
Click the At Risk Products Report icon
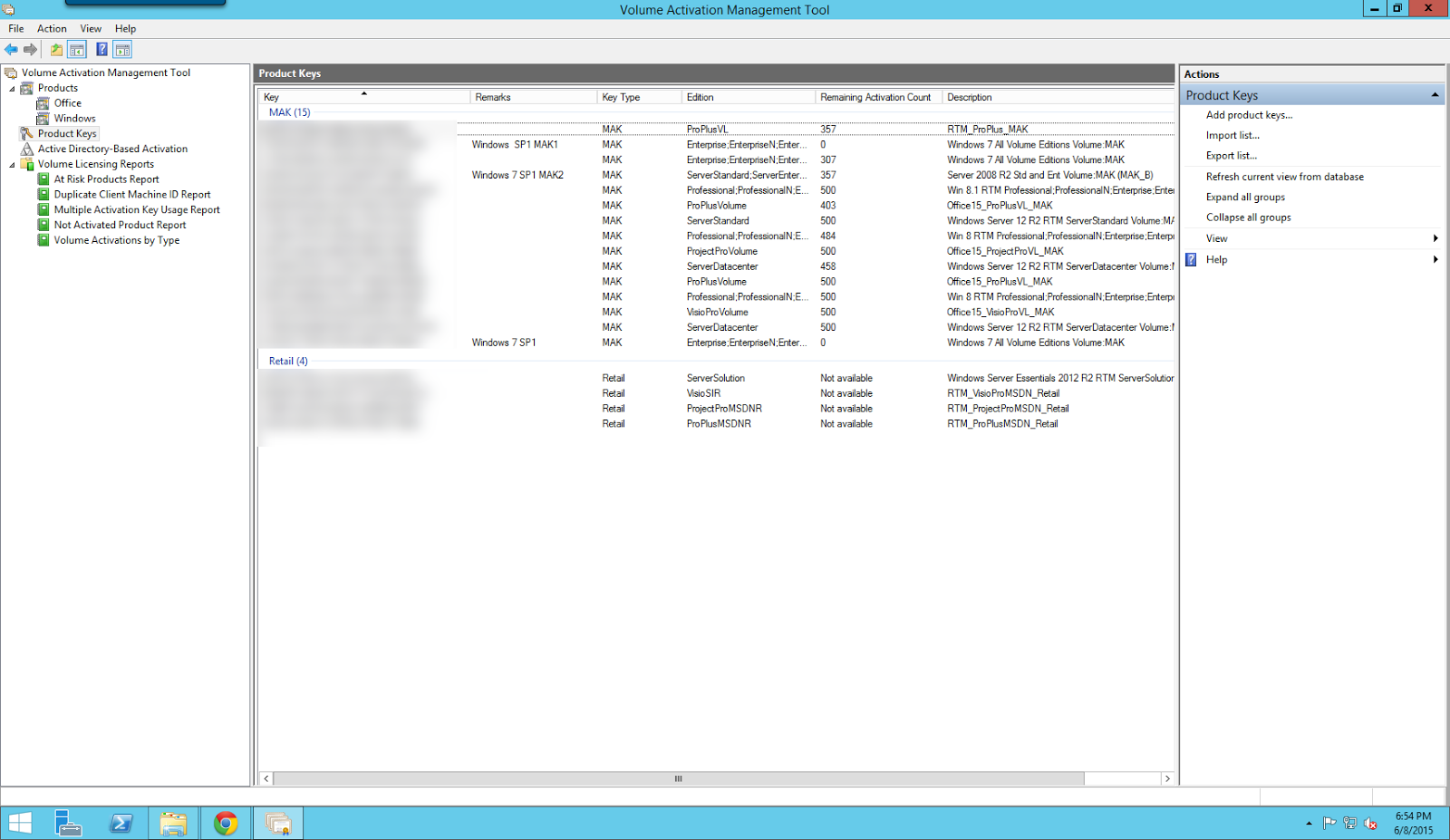pyautogui.click(x=43, y=179)
